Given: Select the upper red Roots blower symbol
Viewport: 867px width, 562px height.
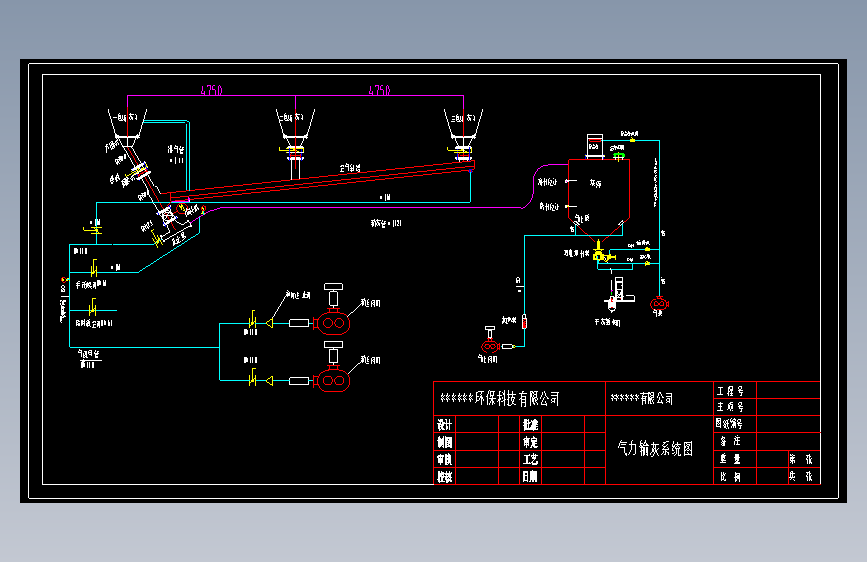Looking at the screenshot, I should (x=332, y=323).
